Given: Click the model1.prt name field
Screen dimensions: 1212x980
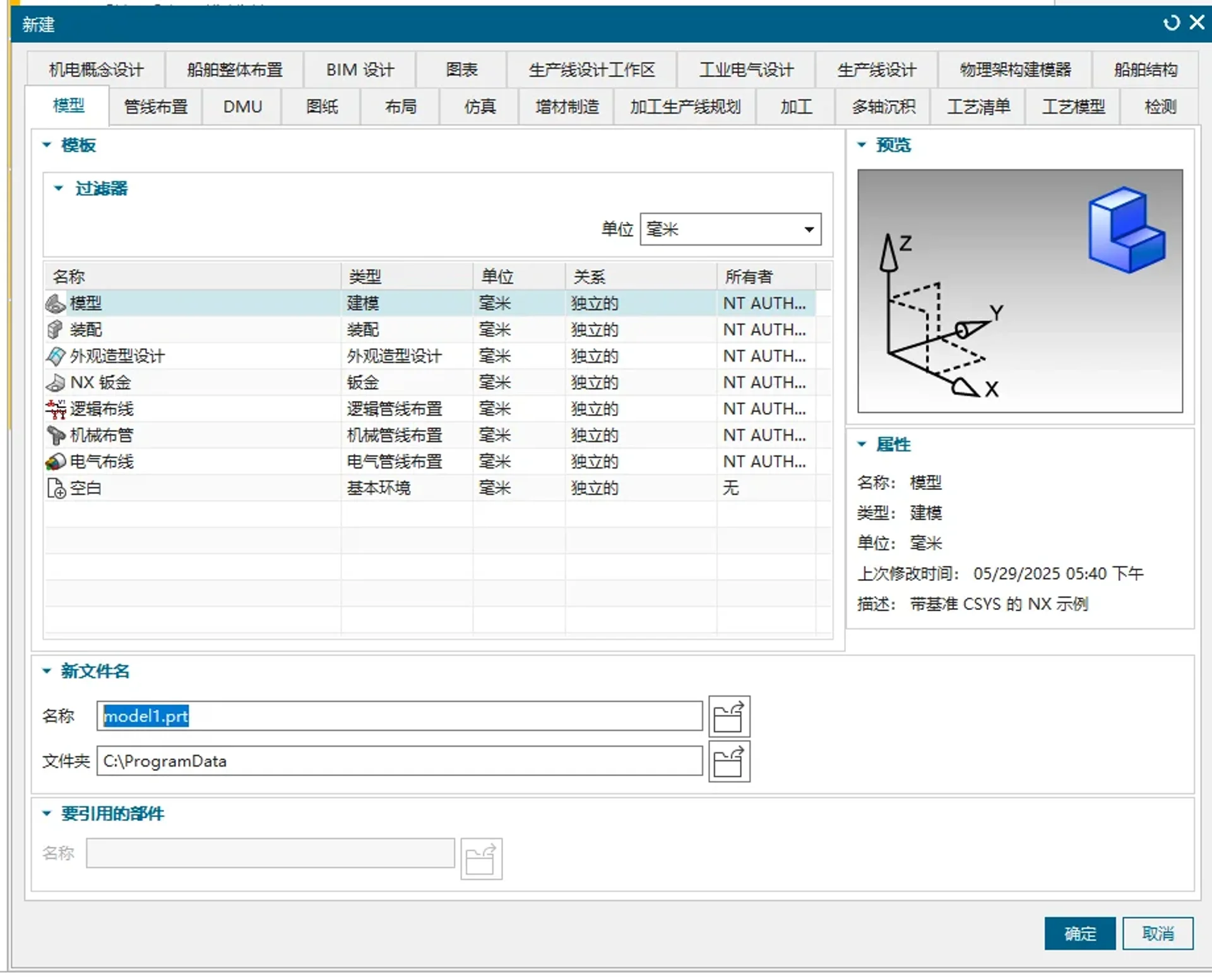Looking at the screenshot, I should click(x=399, y=716).
